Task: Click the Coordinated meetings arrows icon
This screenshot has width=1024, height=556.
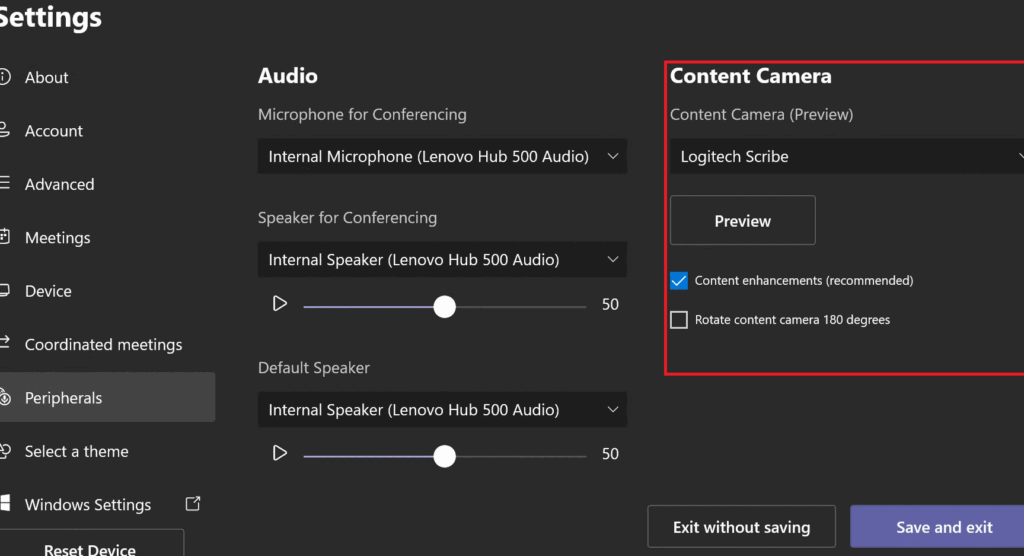Action: (x=5, y=342)
